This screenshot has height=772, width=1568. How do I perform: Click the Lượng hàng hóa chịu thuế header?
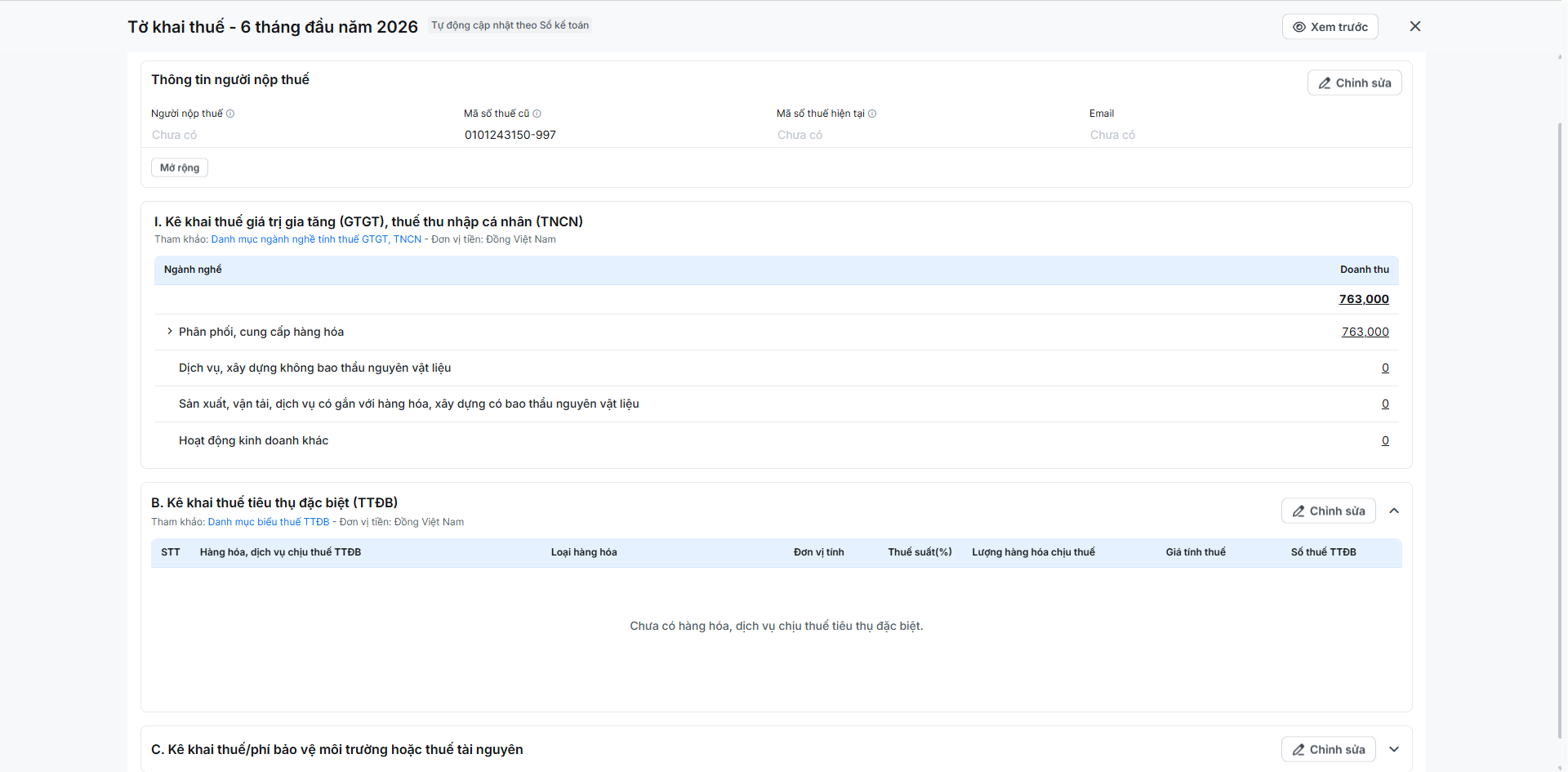[x=1033, y=552]
